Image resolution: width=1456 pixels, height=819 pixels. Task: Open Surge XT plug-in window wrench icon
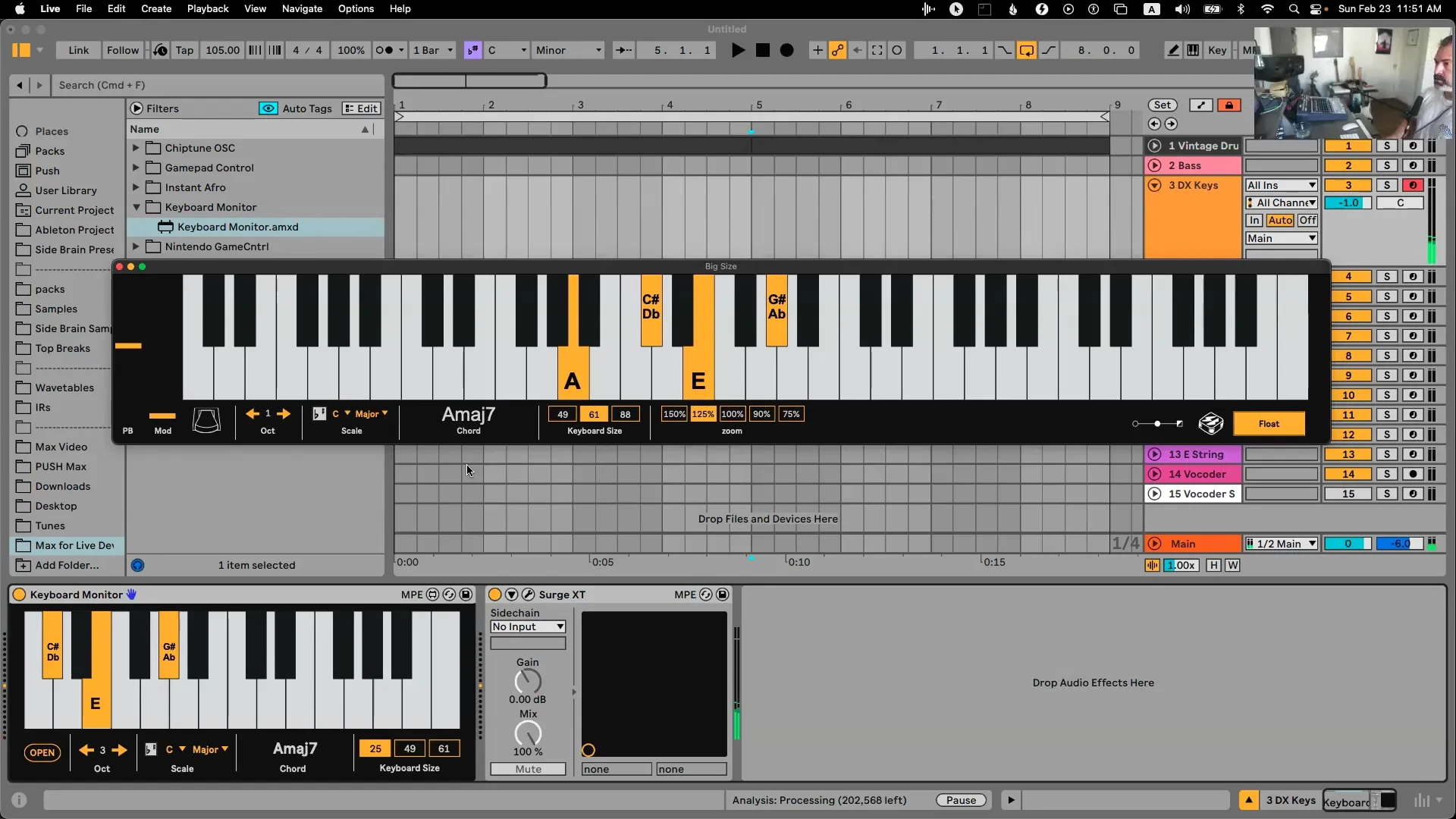[529, 595]
